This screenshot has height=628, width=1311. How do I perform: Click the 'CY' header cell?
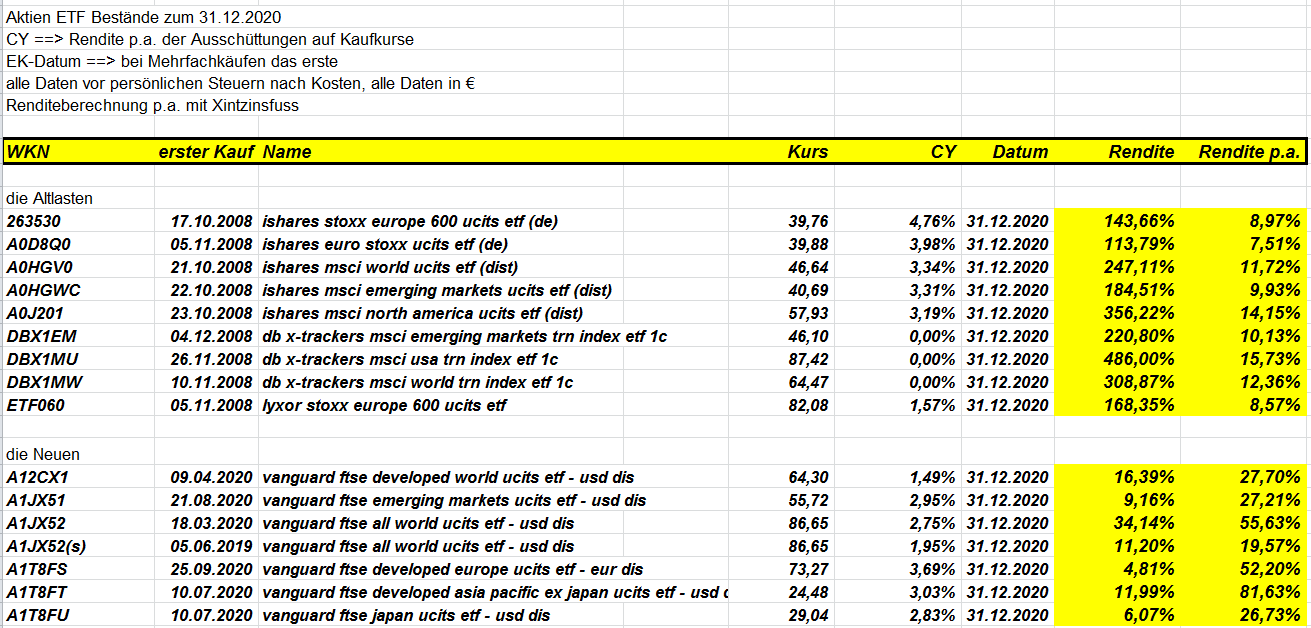click(x=943, y=152)
